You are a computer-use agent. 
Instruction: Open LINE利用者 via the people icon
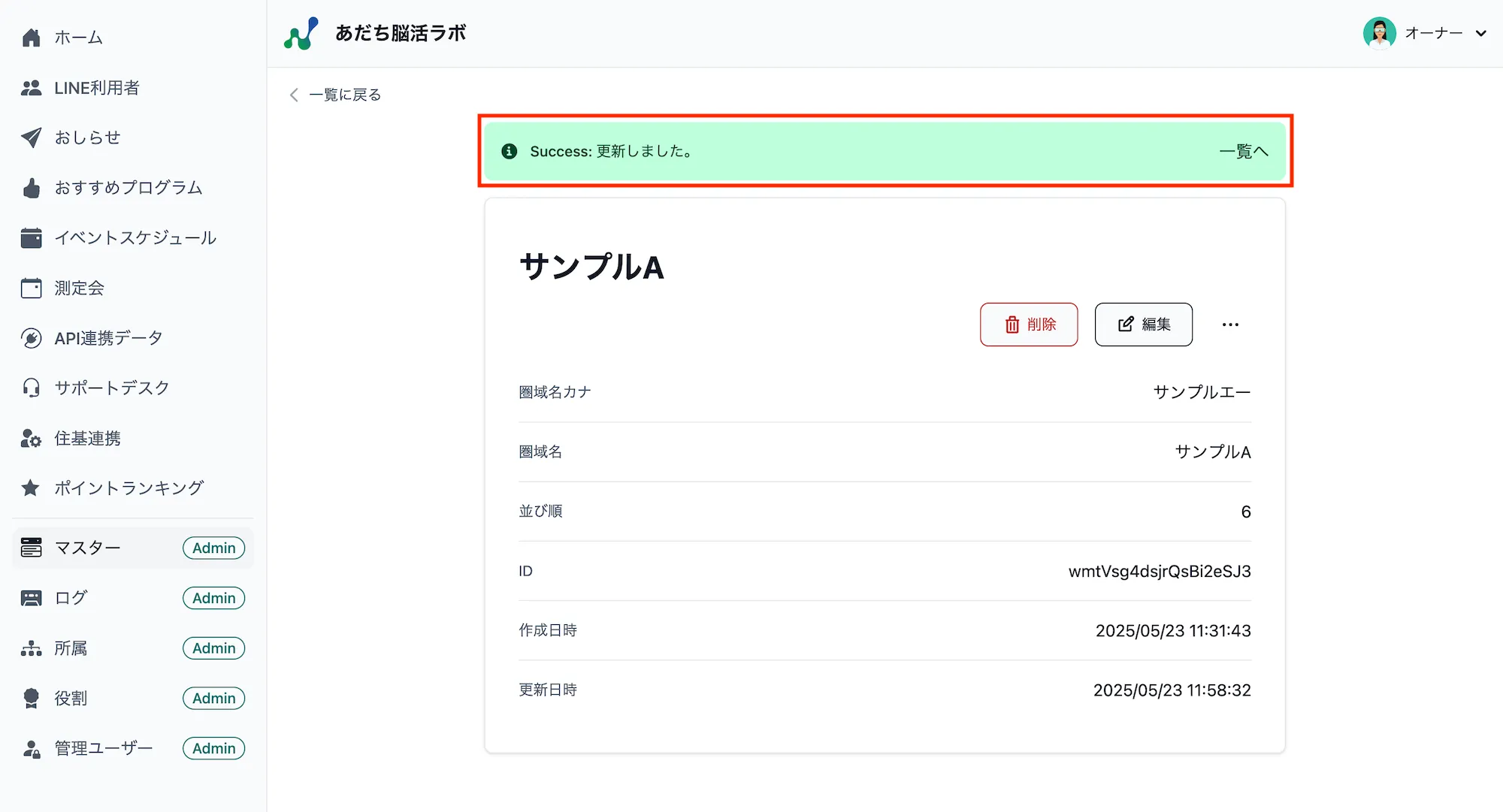click(x=31, y=88)
